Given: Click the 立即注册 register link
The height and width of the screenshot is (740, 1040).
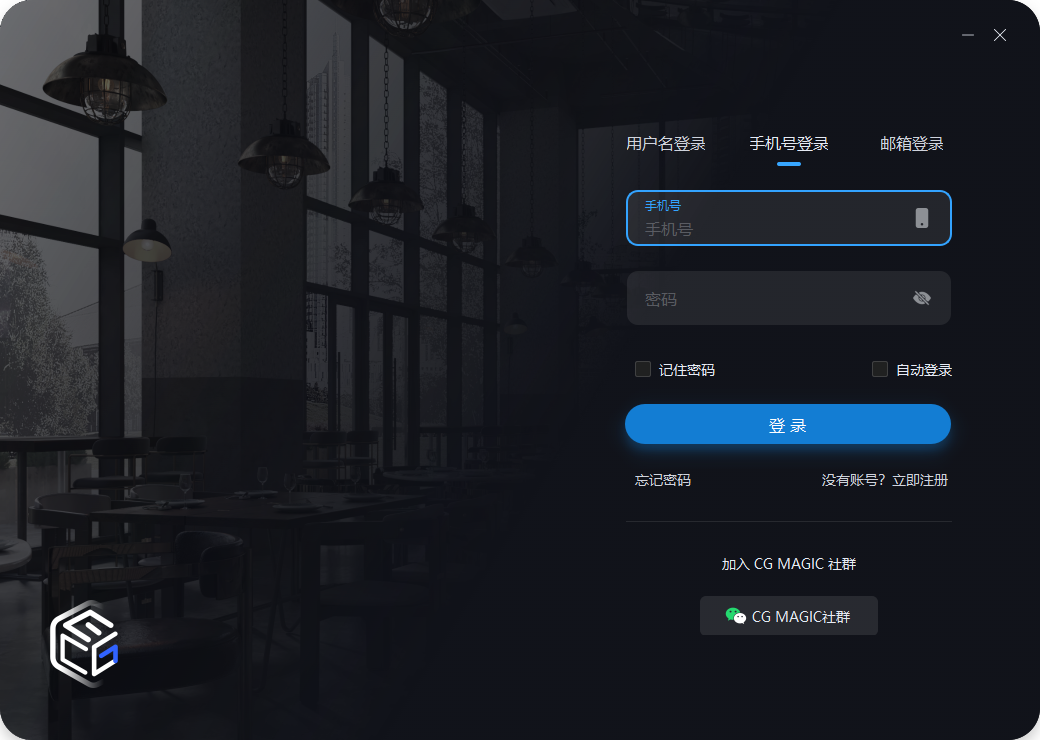Looking at the screenshot, I should pos(920,480).
